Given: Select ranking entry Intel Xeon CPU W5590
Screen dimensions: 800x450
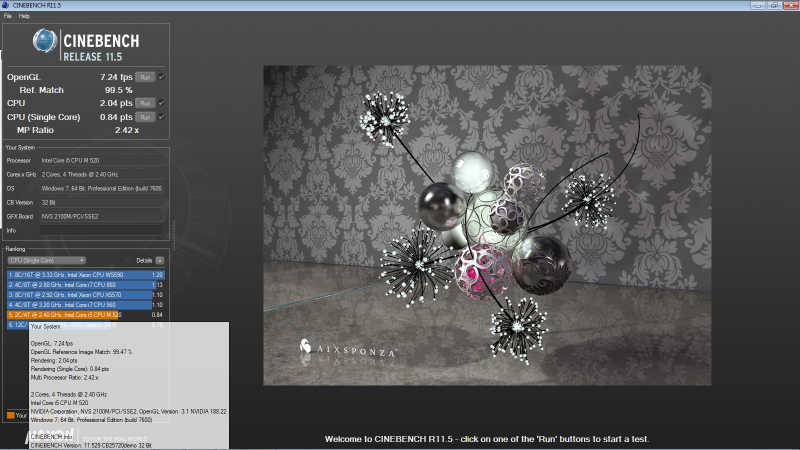Looking at the screenshot, I should pos(86,274).
